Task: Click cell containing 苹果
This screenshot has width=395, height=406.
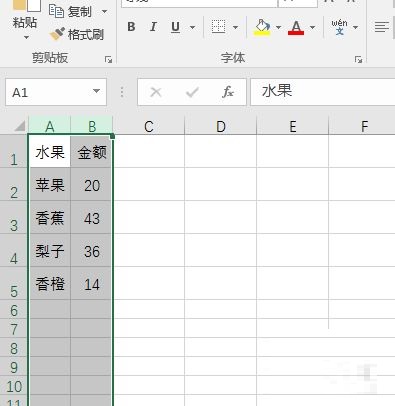Action: (50, 184)
